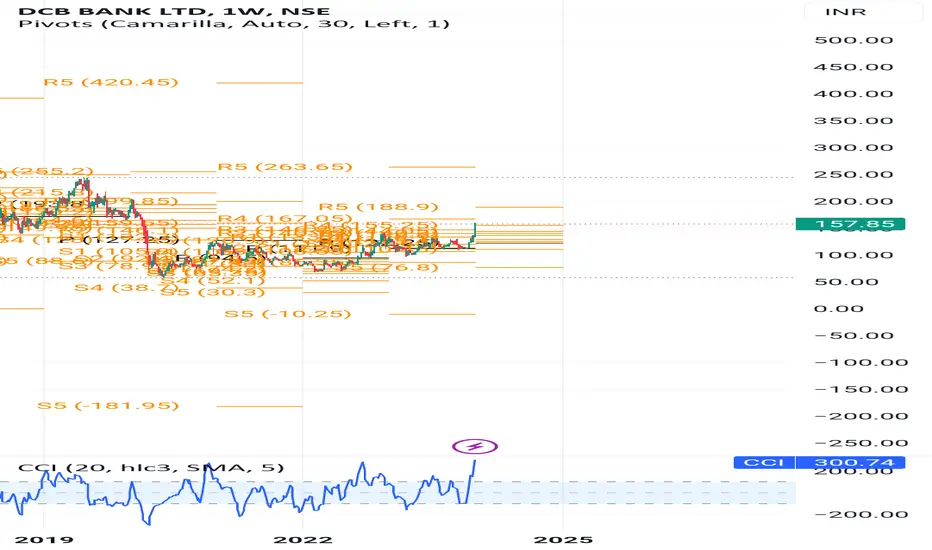Select the CCI (20, hlc3, SMA, 5) legend

click(151, 467)
